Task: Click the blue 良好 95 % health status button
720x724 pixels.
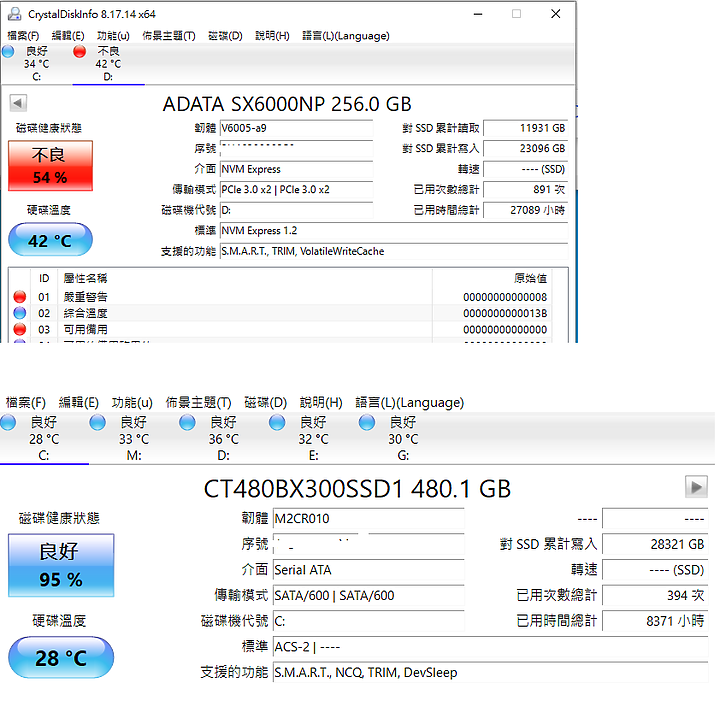Action: (x=61, y=565)
